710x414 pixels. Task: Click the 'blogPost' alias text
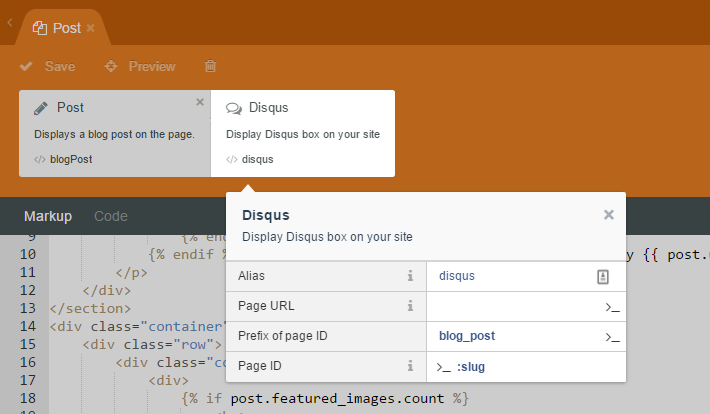[x=71, y=159]
